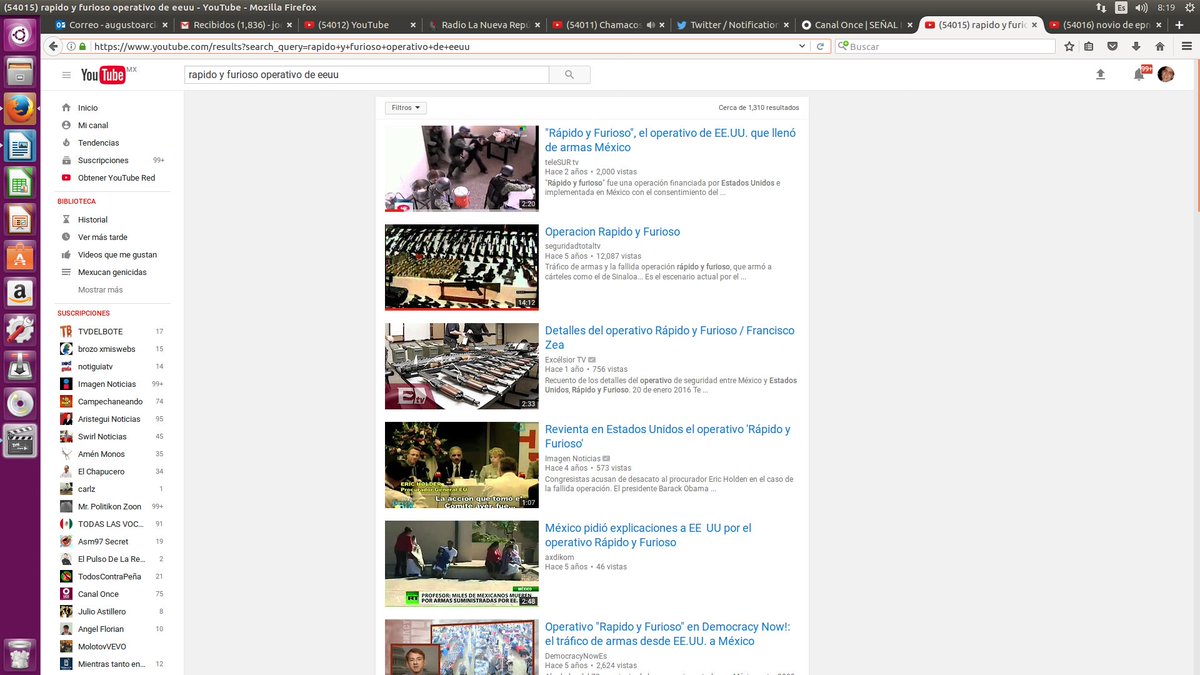Open the system volume indicator
The height and width of the screenshot is (675, 1200).
coord(1142,7)
